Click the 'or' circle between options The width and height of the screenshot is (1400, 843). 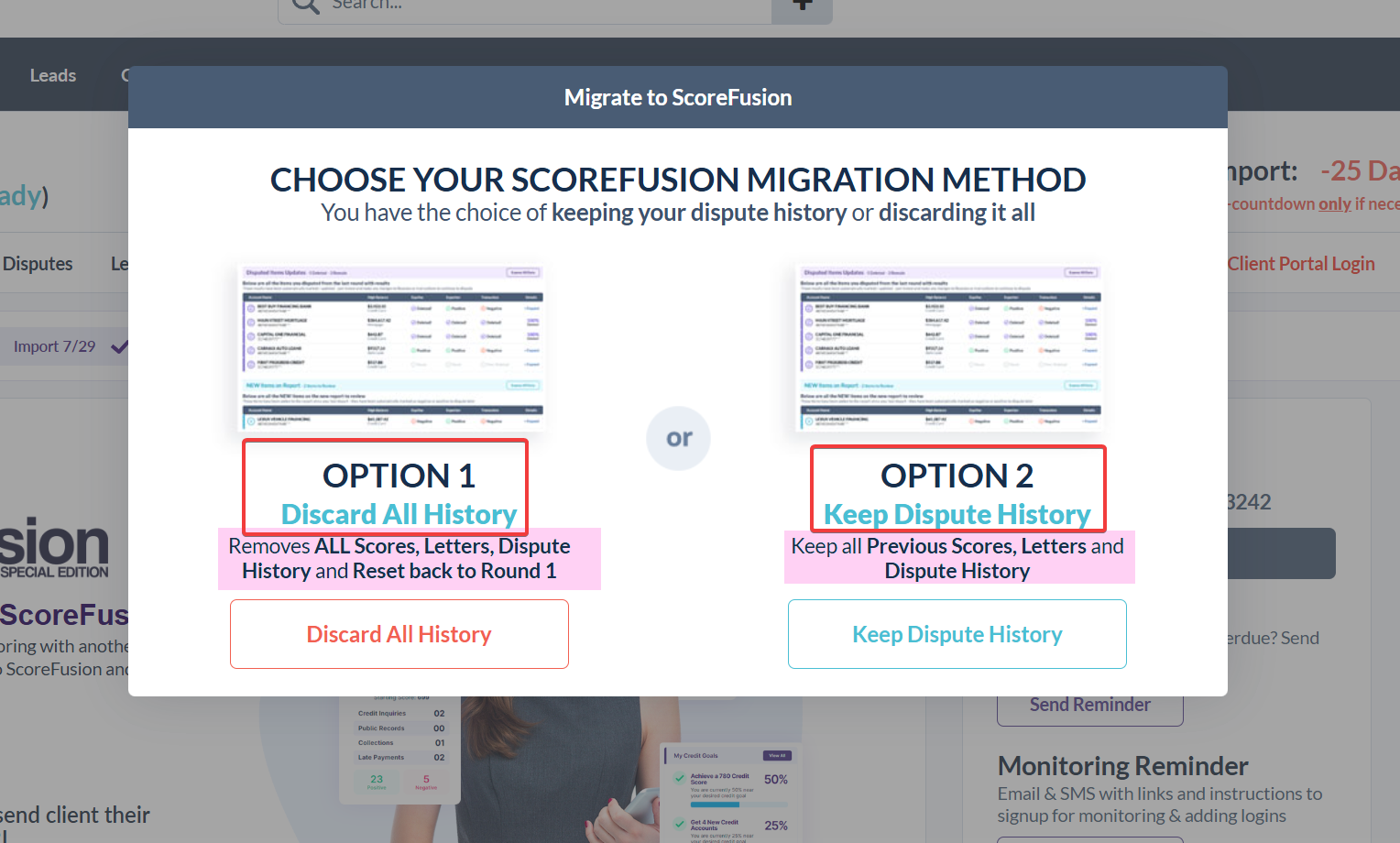pos(679,439)
